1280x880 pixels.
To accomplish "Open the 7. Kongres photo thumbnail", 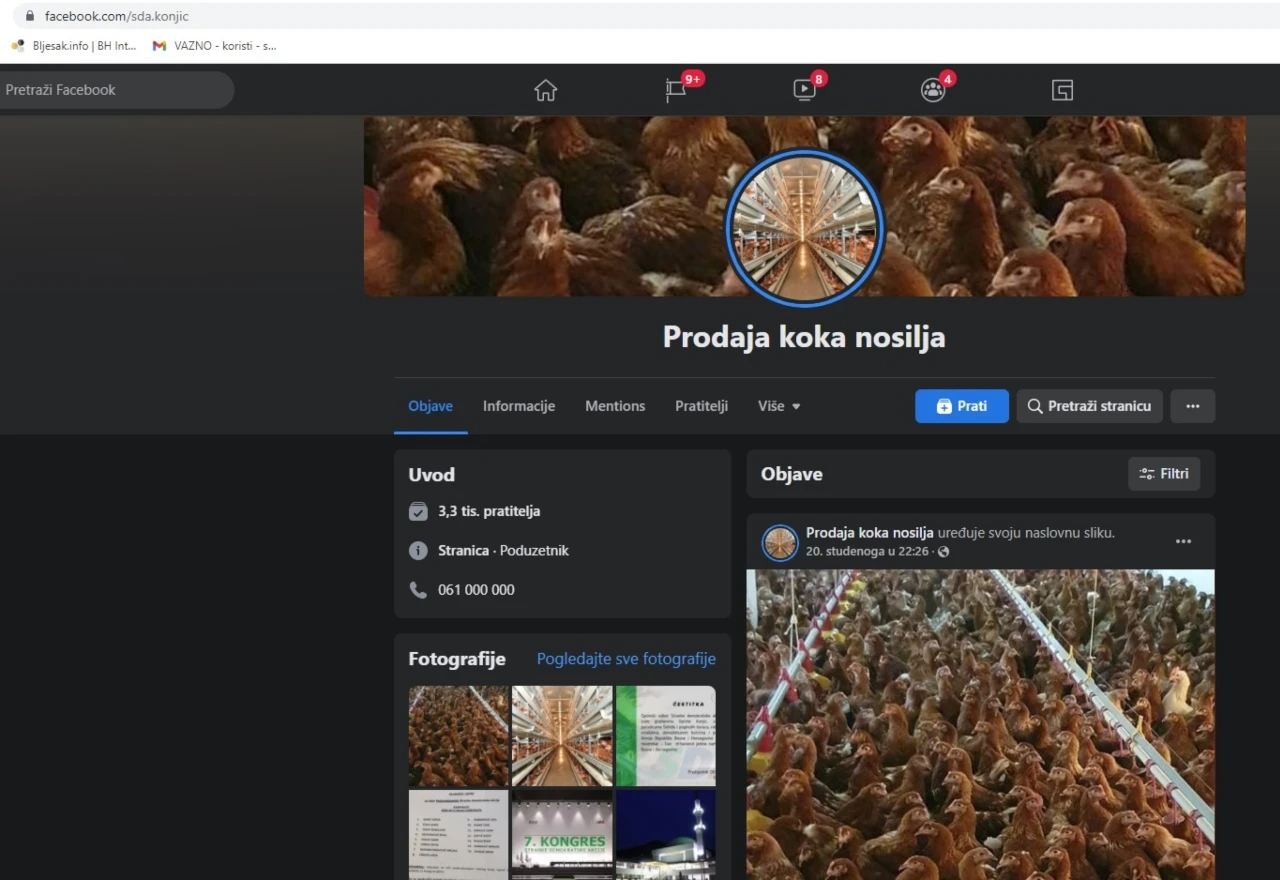I will coord(562,835).
